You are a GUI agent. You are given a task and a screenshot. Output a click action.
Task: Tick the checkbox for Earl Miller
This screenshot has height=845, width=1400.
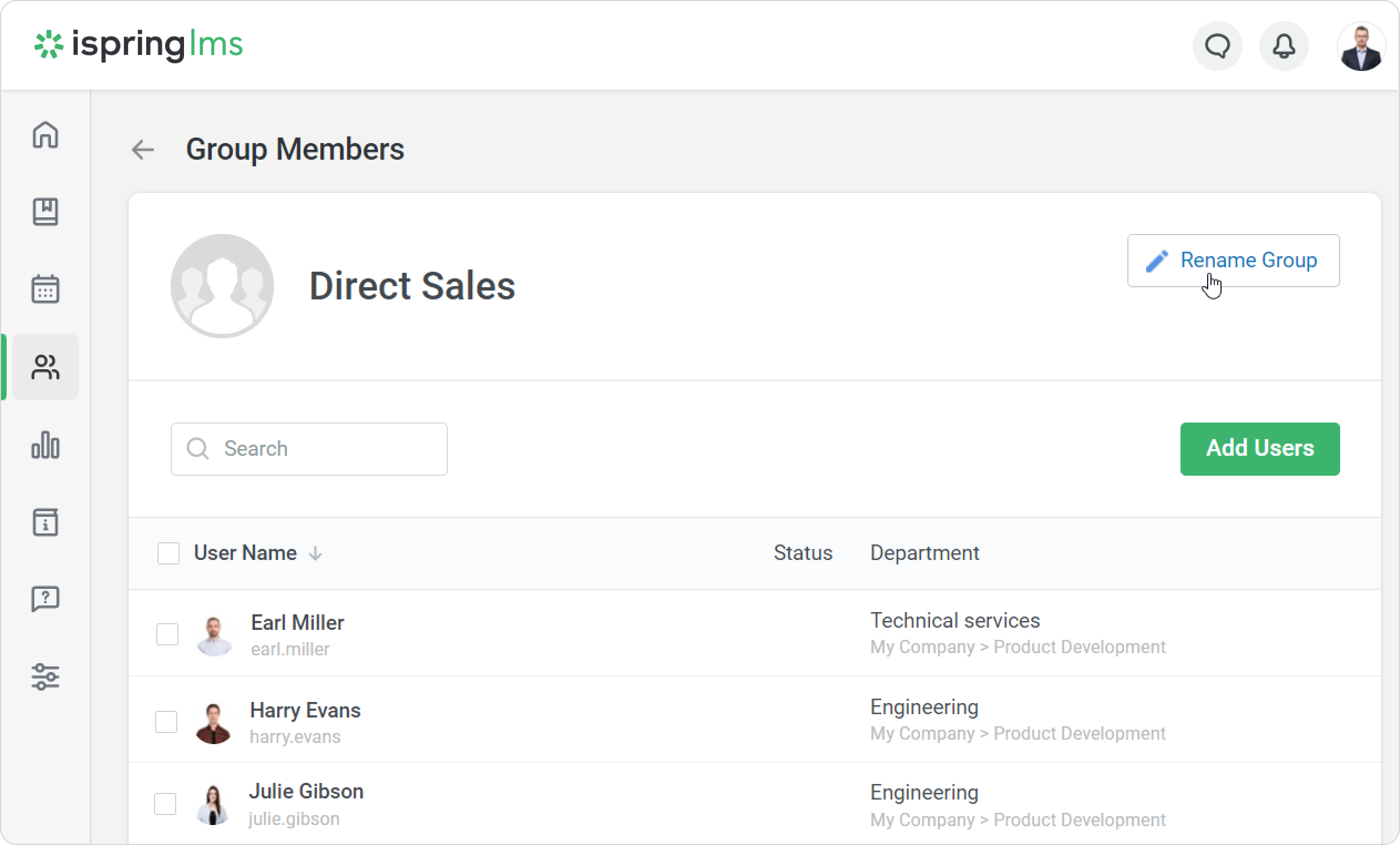[x=167, y=634]
